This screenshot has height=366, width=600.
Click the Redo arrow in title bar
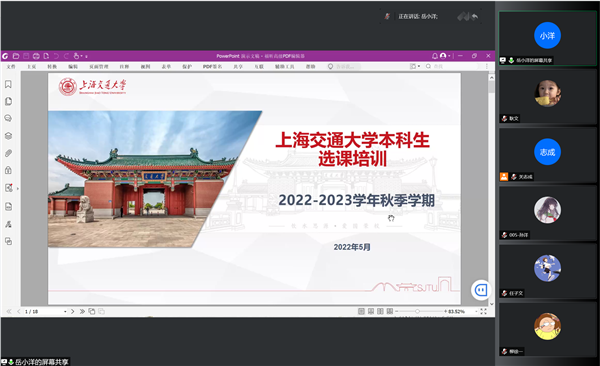coord(66,56)
